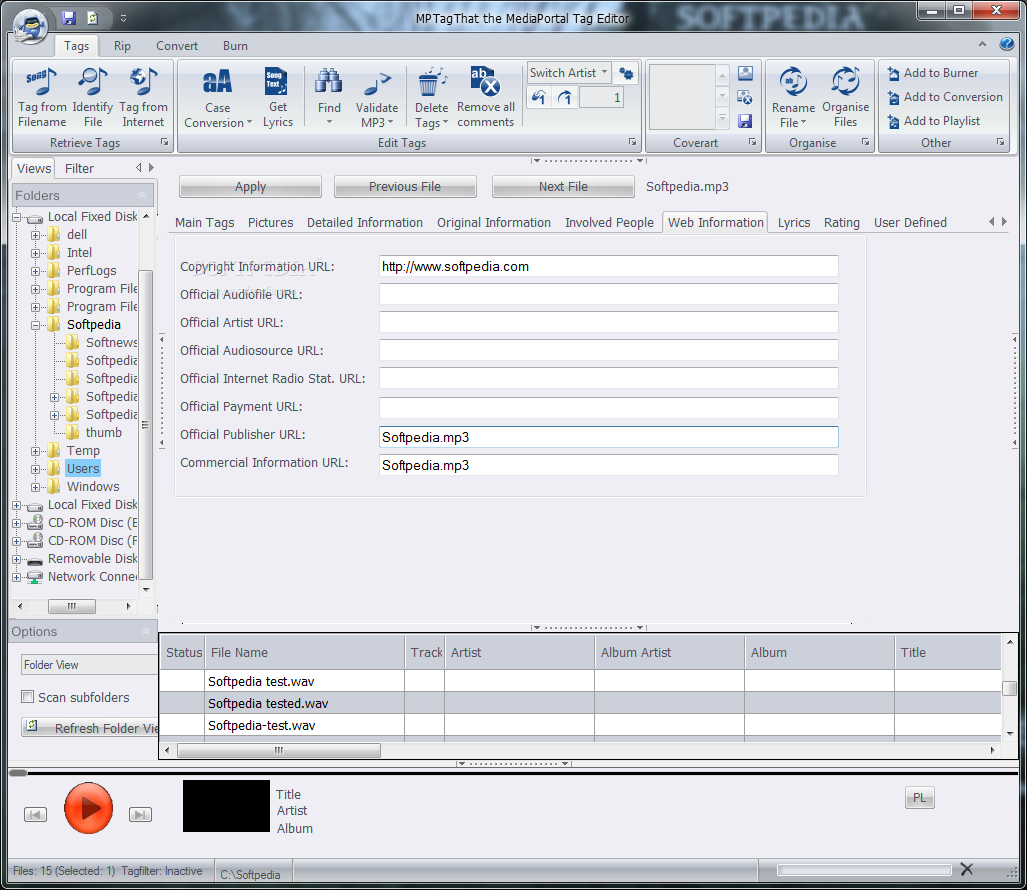Skip to next track in player
Screen dimensions: 1027x890
click(x=140, y=815)
